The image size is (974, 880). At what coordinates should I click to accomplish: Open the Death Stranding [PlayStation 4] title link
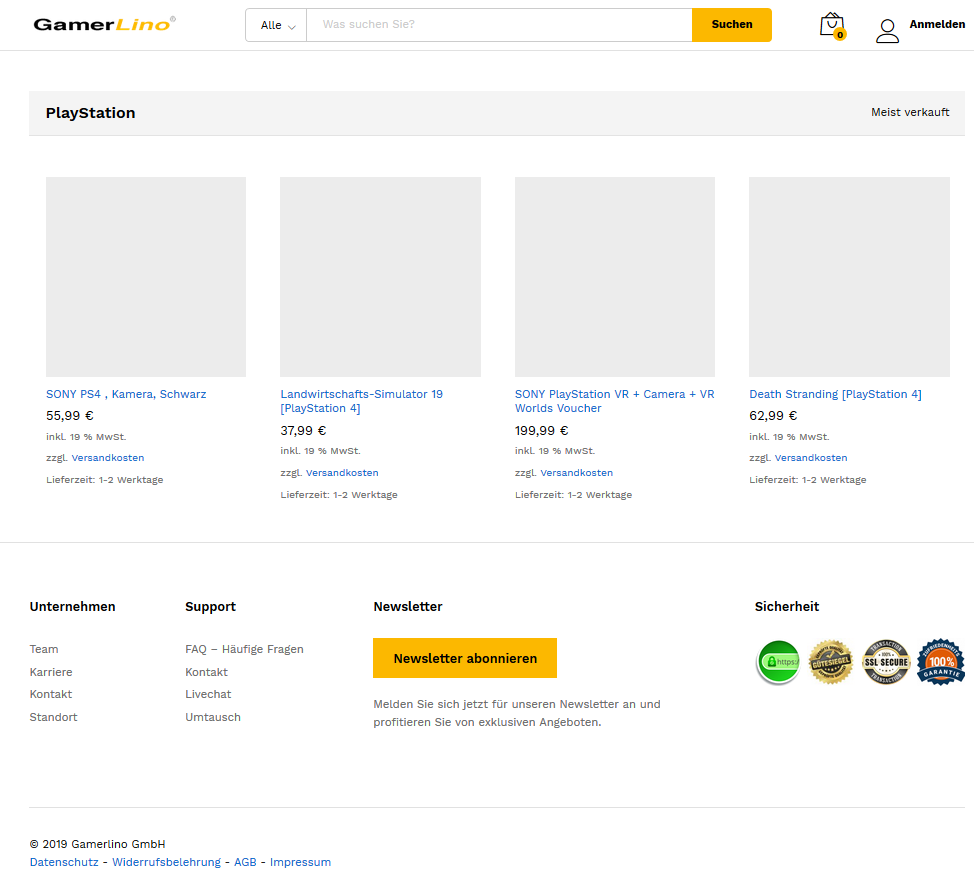click(835, 394)
